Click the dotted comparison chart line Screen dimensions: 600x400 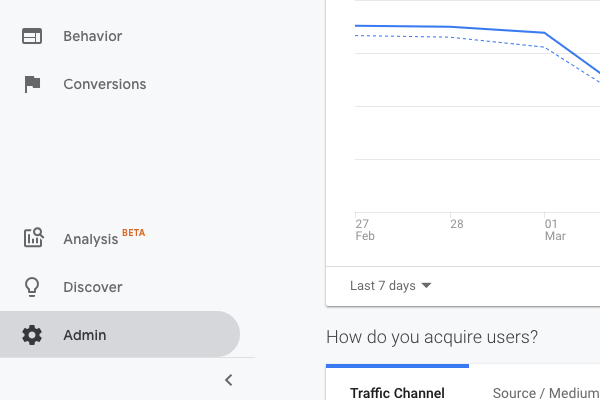450,38
